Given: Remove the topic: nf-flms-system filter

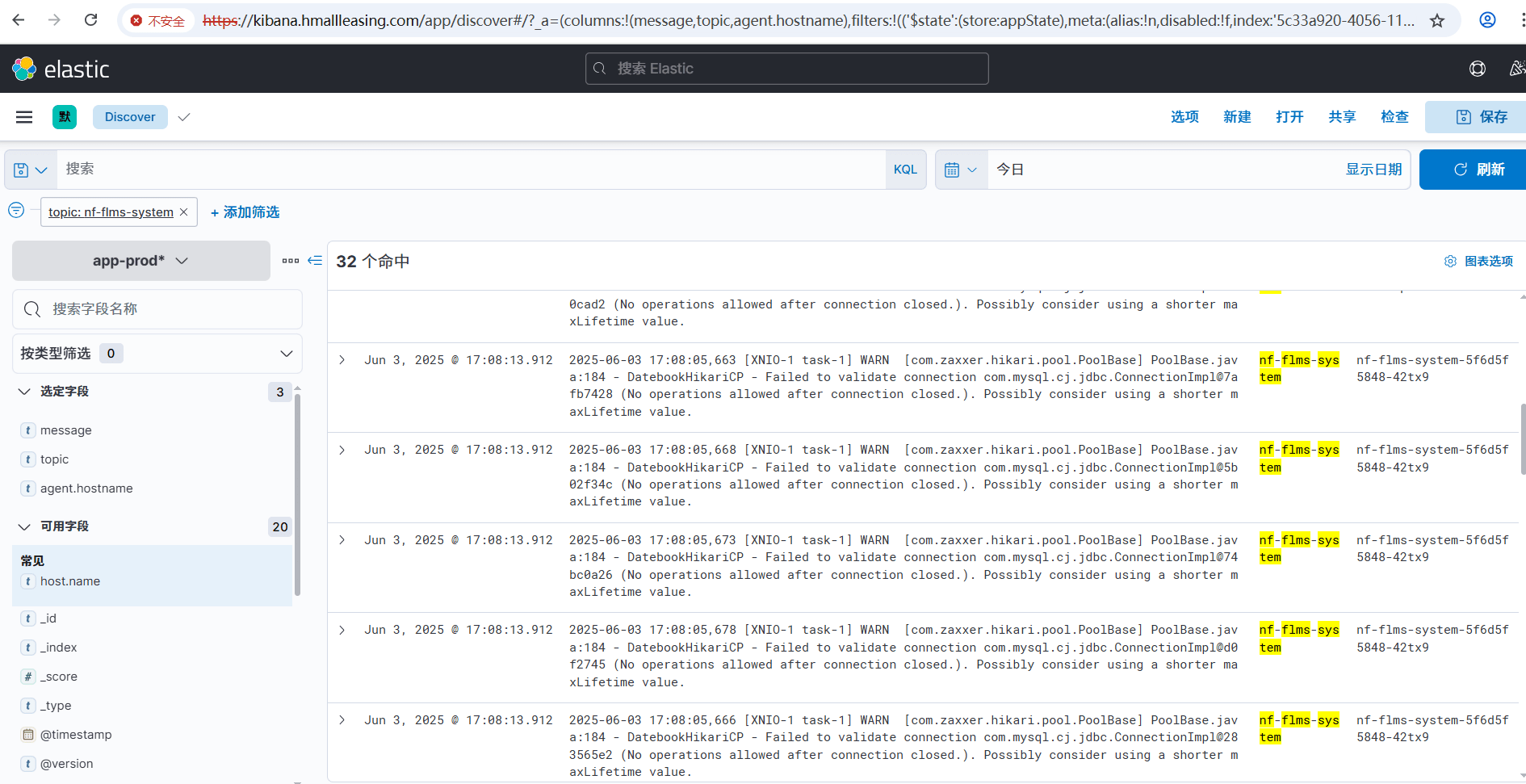Looking at the screenshot, I should 184,212.
